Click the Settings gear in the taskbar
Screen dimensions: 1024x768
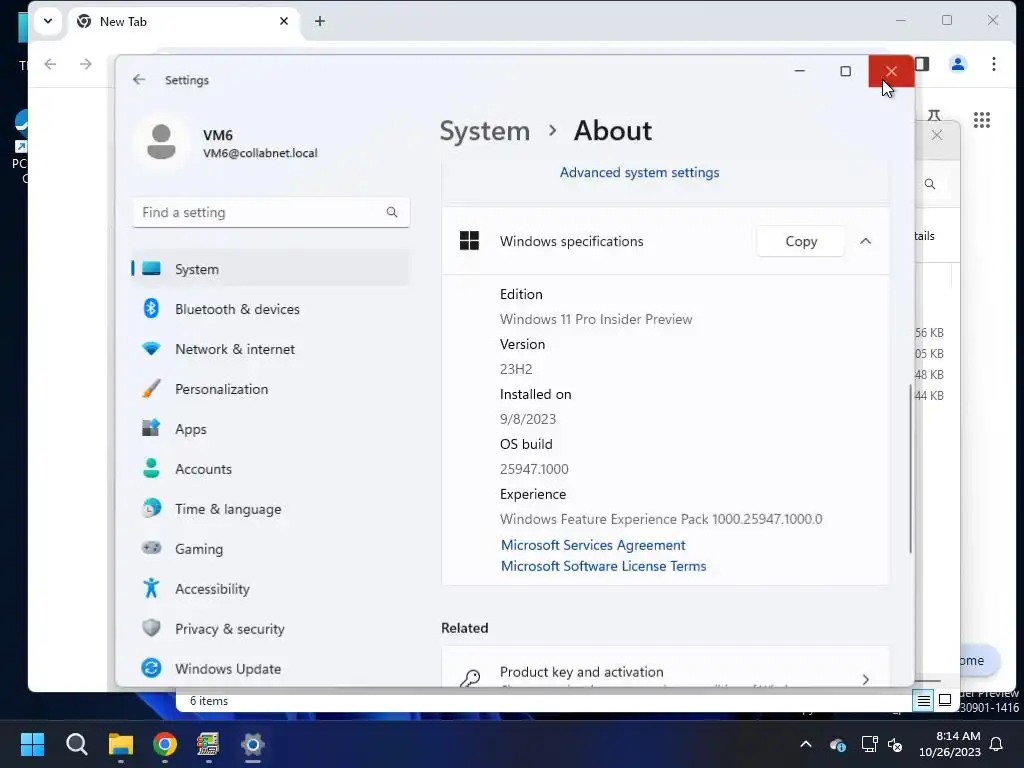252,744
